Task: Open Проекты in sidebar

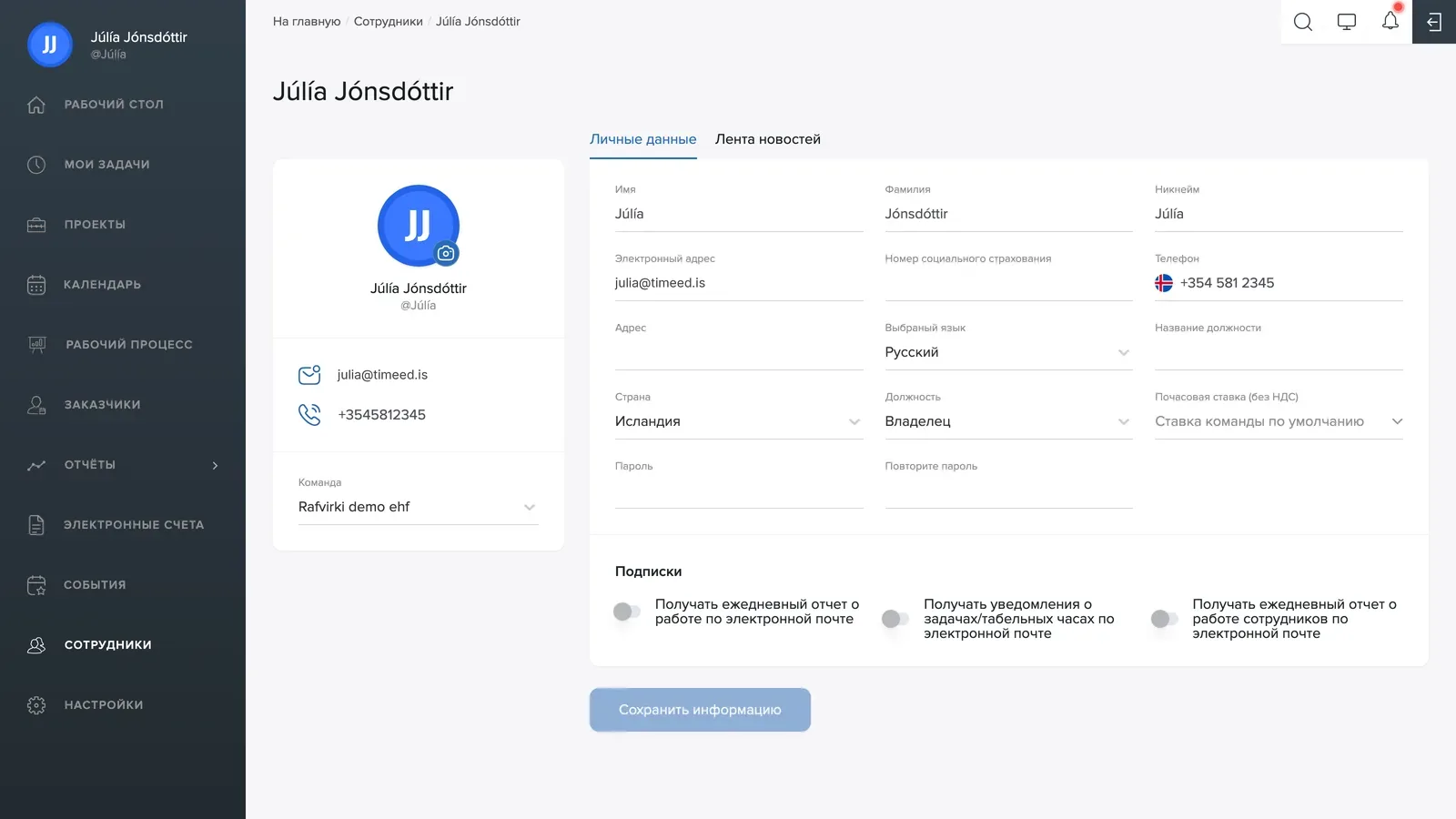Action: coord(95,225)
